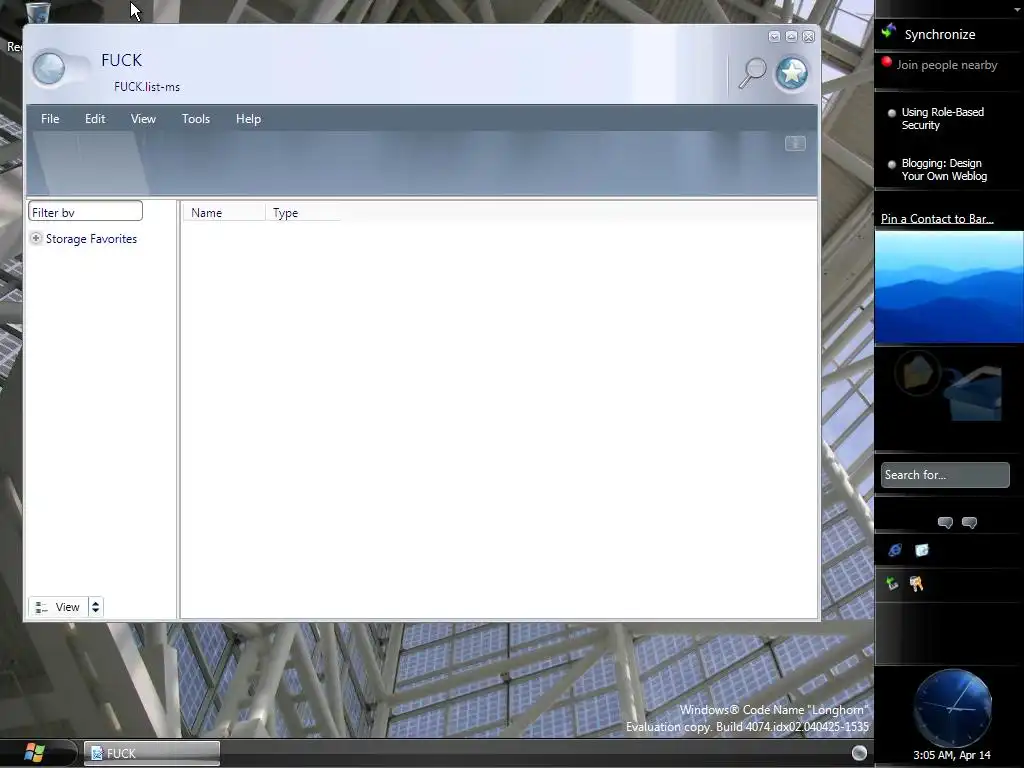Minimize the window using the title bar button
This screenshot has width=1024, height=768.
pos(774,37)
